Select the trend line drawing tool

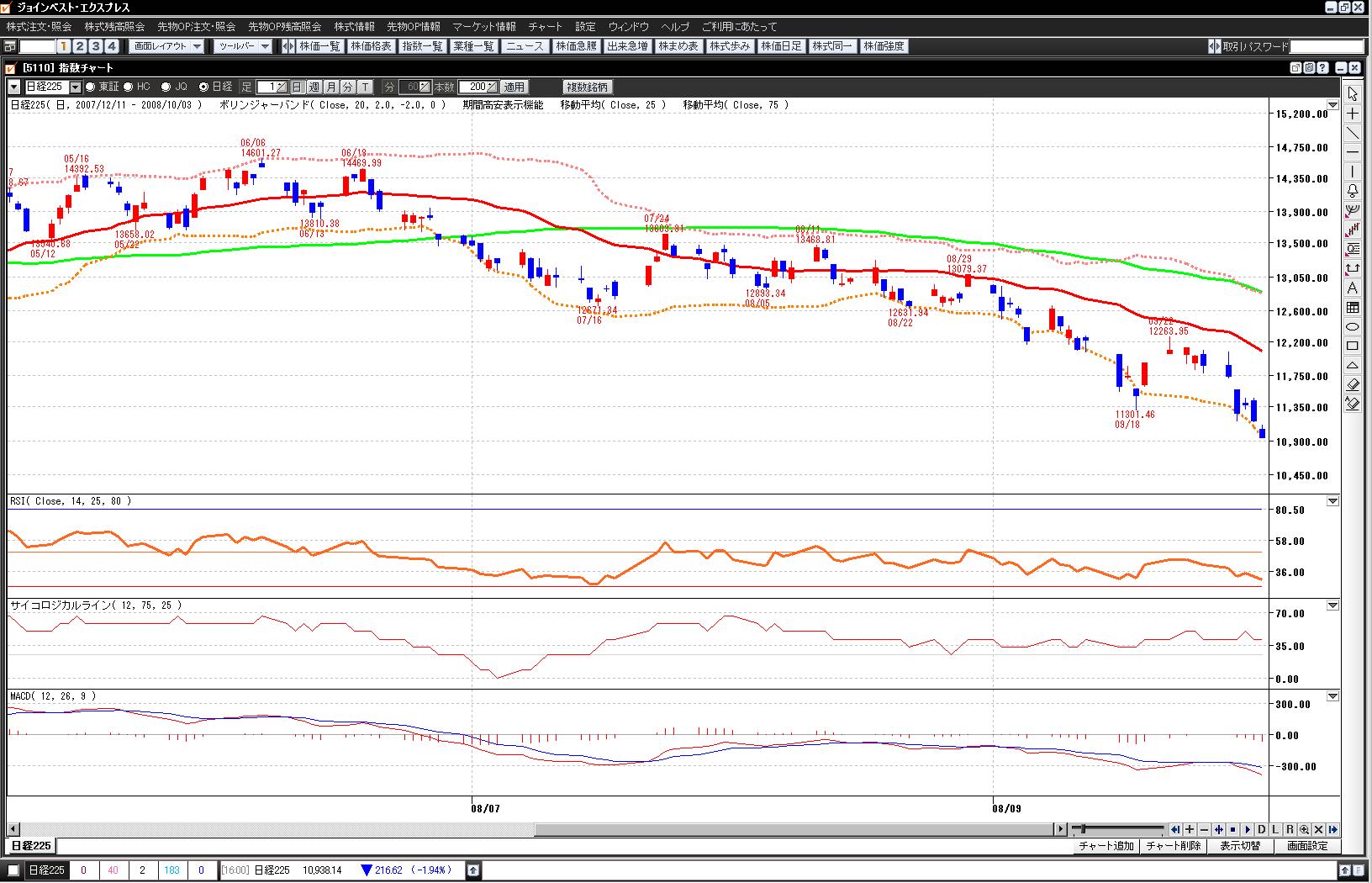(1353, 133)
